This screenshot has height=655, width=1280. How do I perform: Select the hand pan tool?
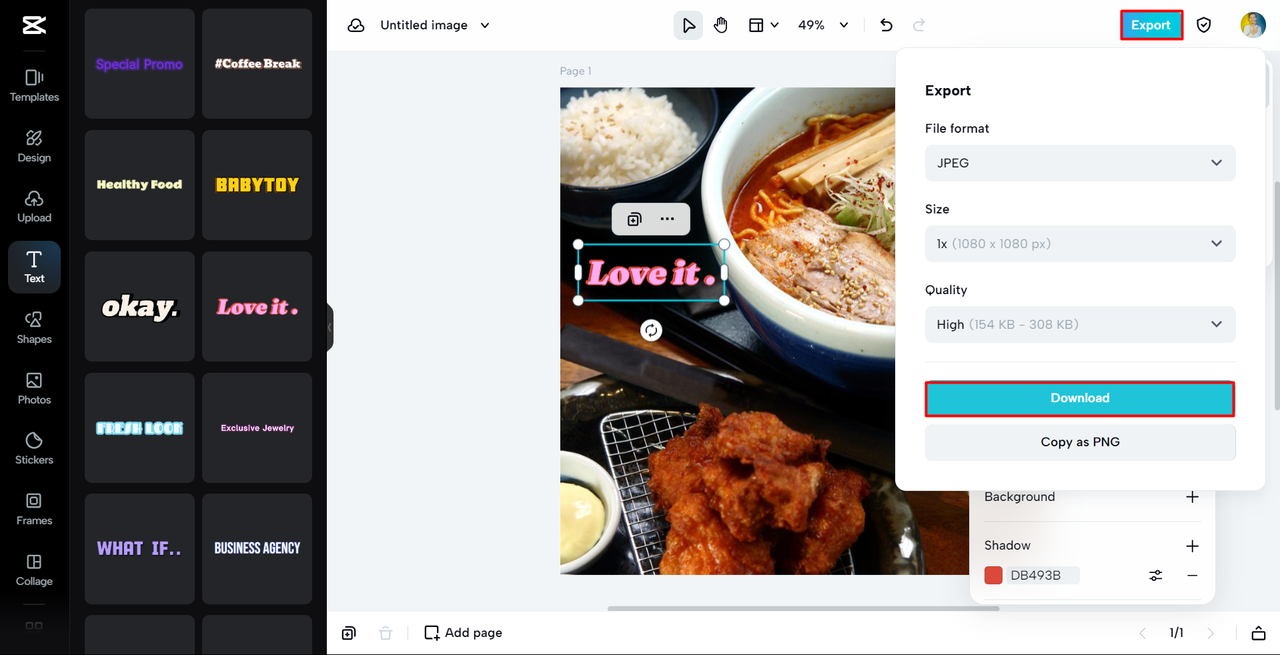tap(721, 25)
